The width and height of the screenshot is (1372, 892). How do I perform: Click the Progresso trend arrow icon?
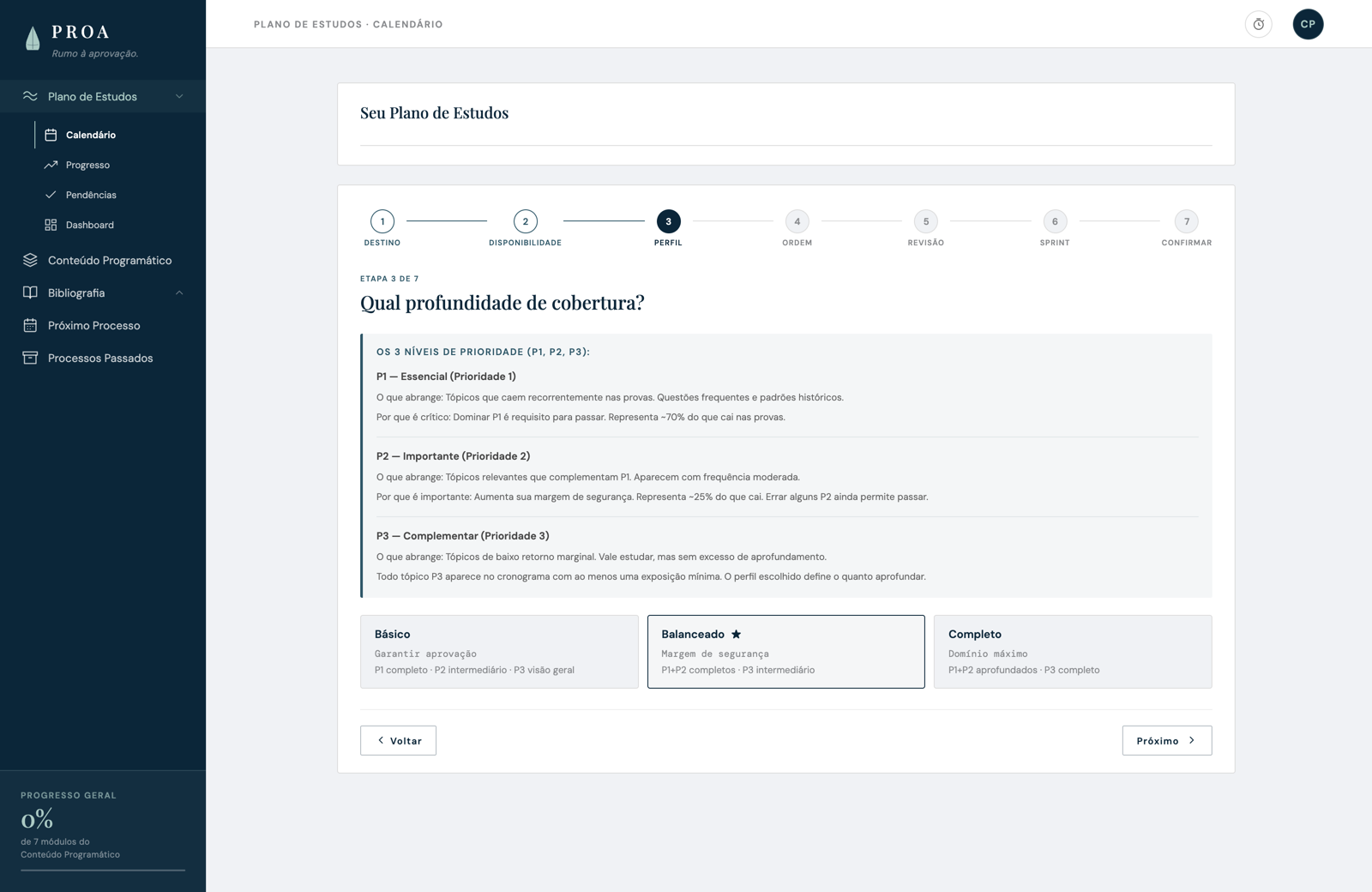click(51, 165)
